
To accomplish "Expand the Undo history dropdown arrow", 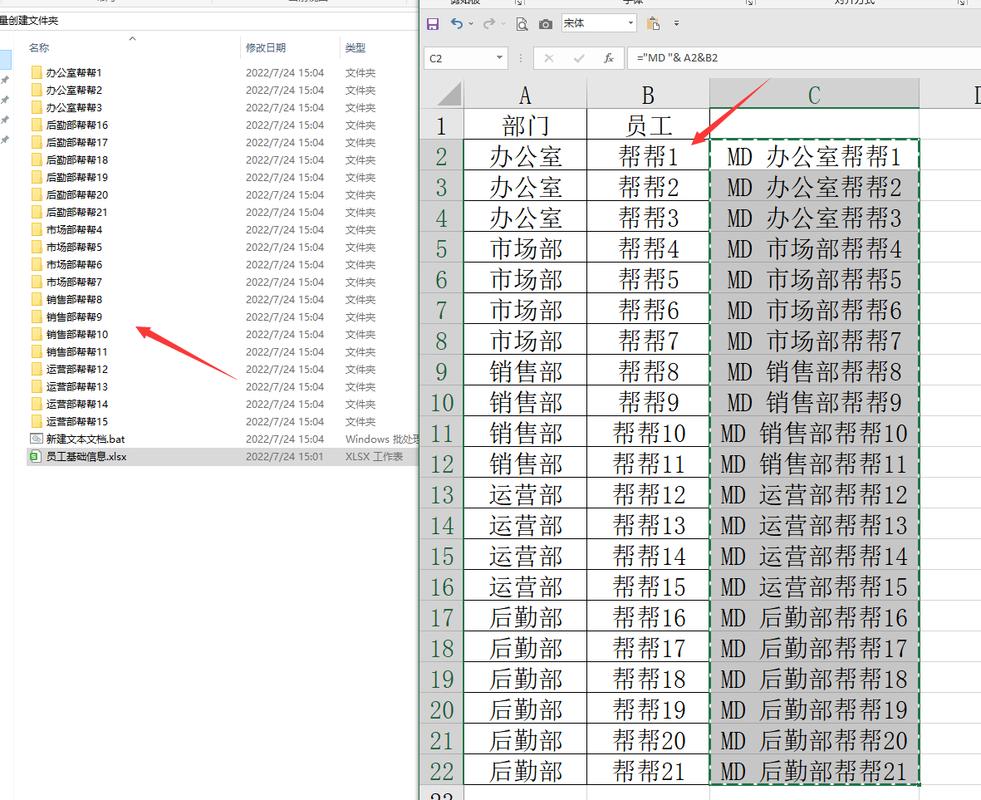I will click(x=472, y=23).
